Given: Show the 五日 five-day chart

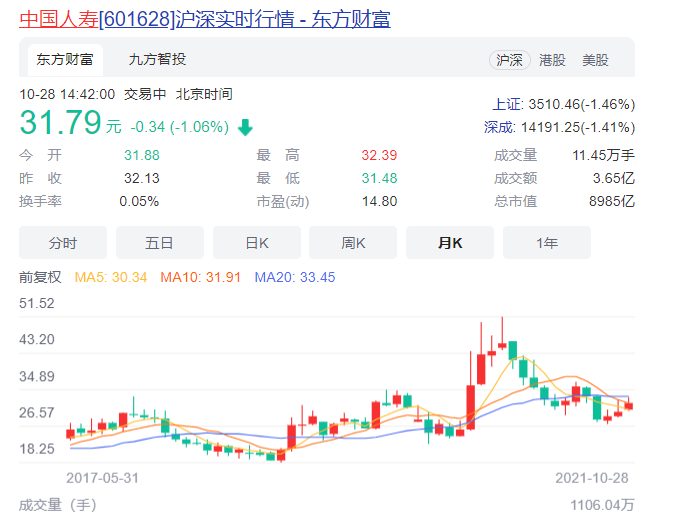Looking at the screenshot, I should [160, 243].
